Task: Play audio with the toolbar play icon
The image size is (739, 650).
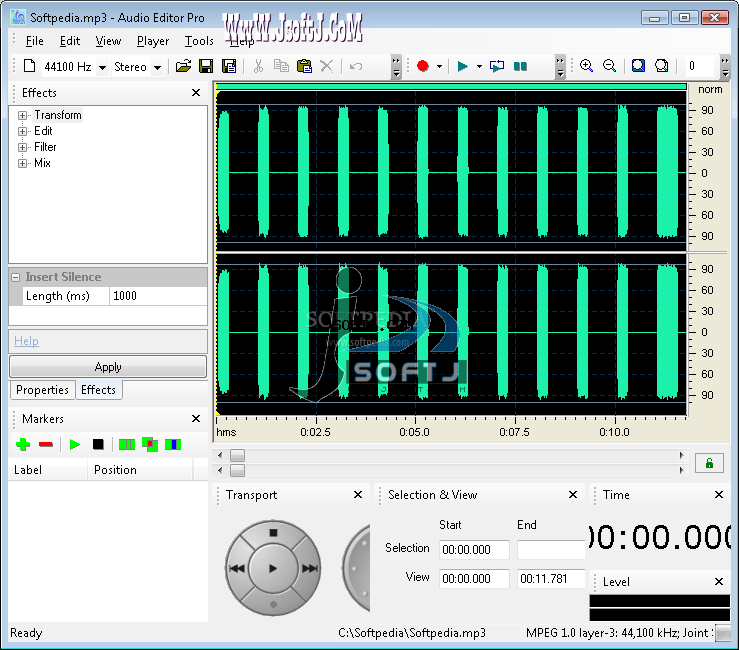Action: pyautogui.click(x=463, y=66)
